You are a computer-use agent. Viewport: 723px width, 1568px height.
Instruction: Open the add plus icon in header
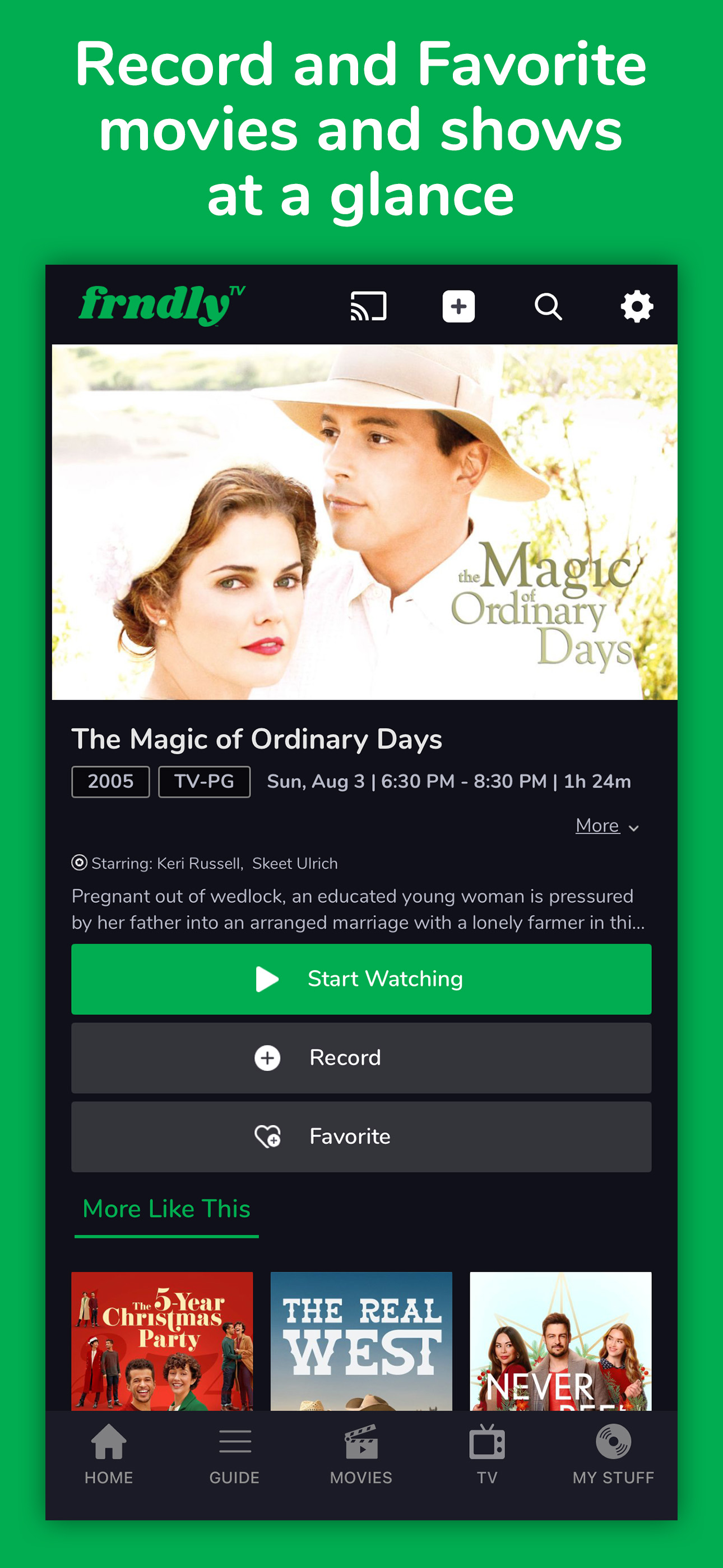click(458, 306)
